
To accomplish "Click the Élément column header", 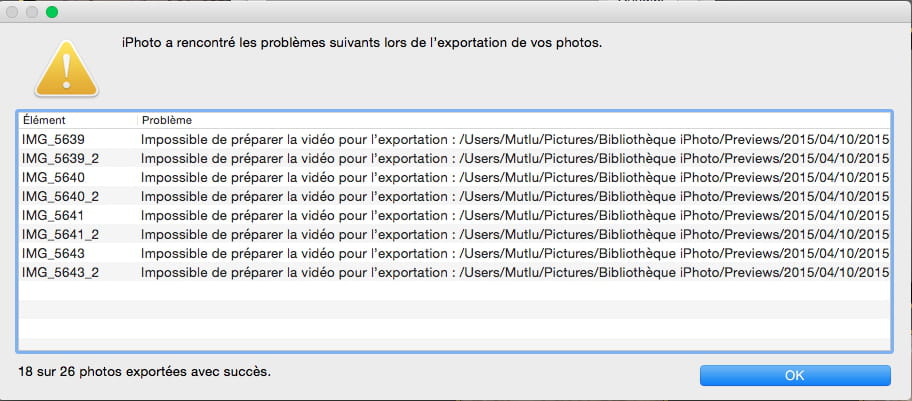I will pos(78,120).
